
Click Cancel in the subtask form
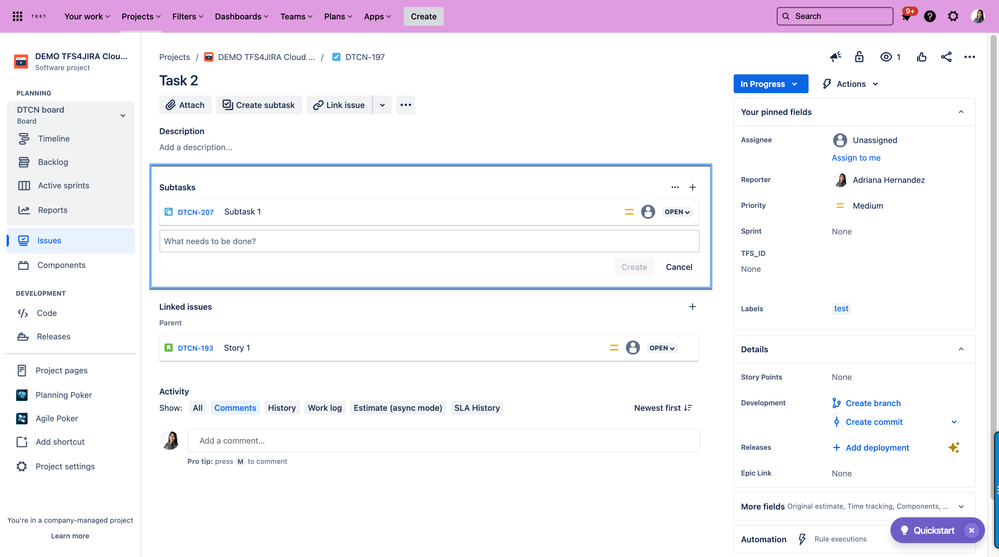(679, 267)
